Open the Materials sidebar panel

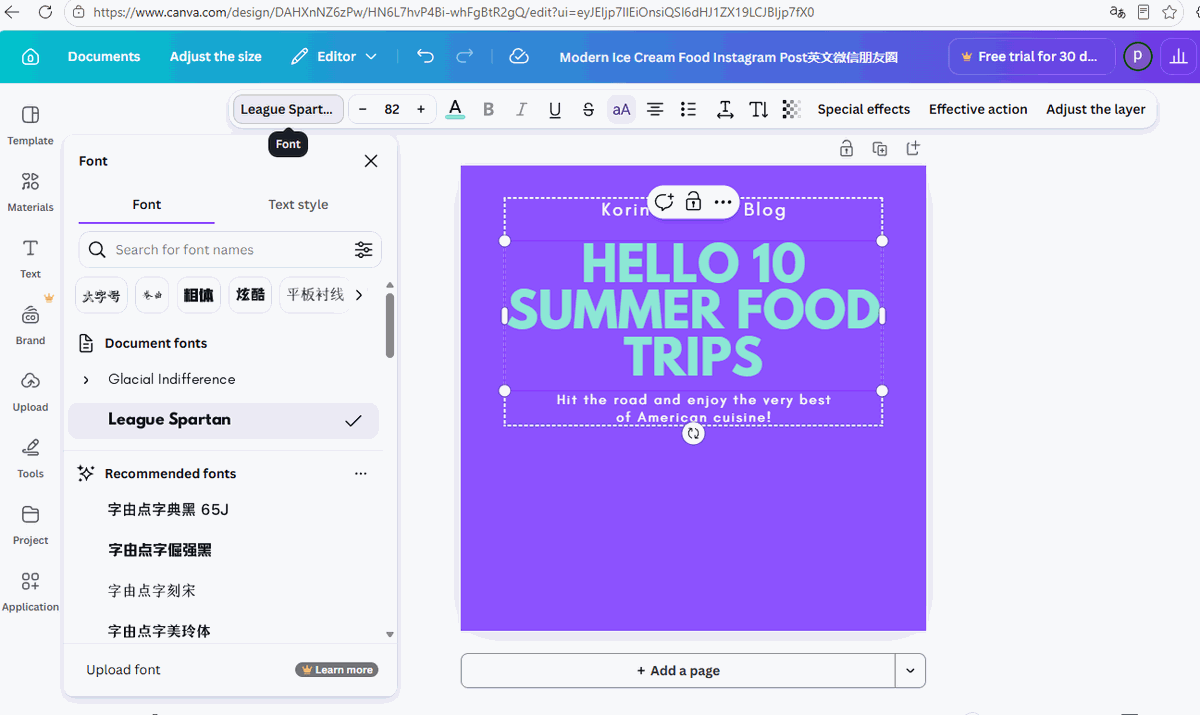pos(30,192)
